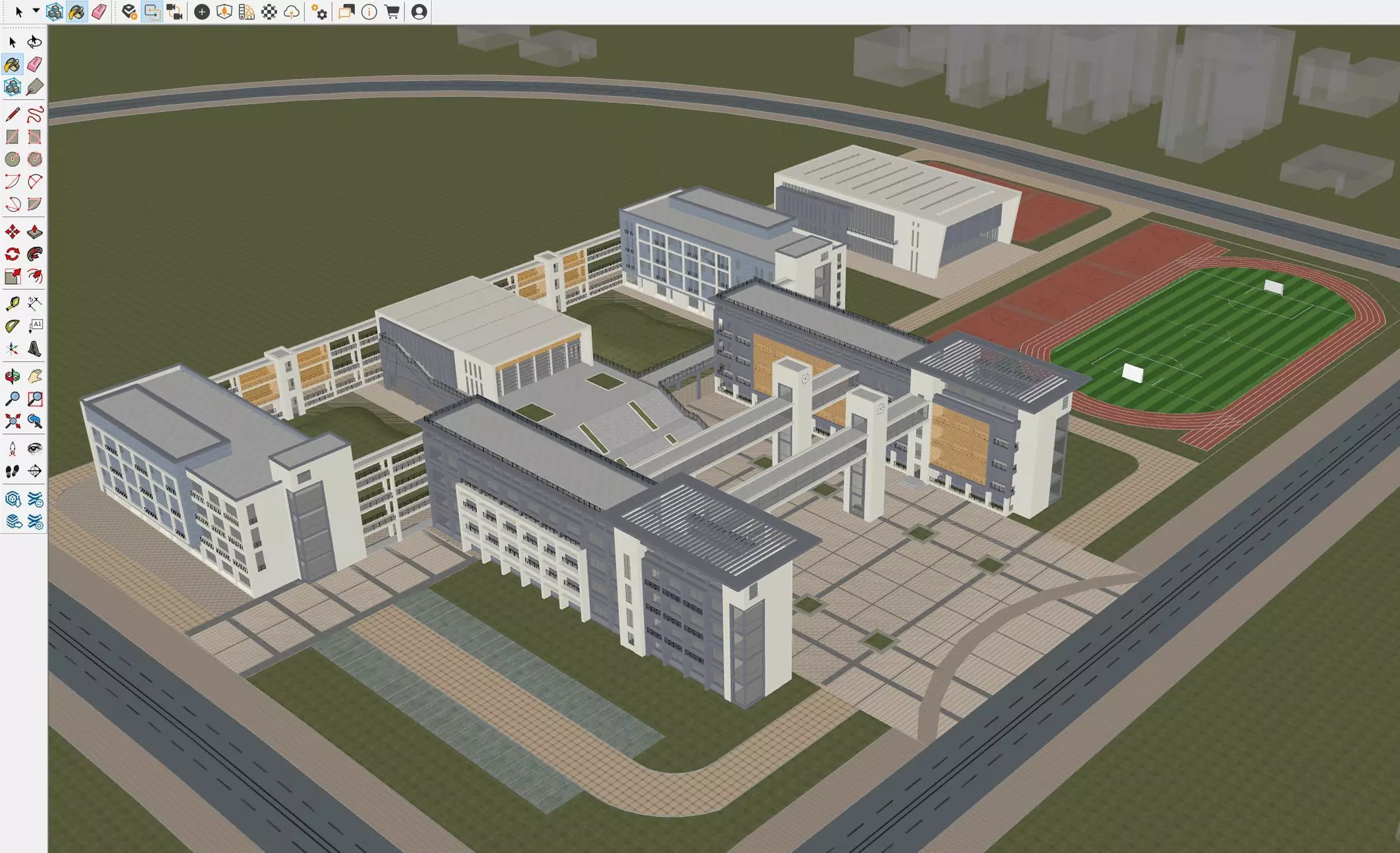1400x853 pixels.
Task: Select the Offset tool
Action: point(34,277)
